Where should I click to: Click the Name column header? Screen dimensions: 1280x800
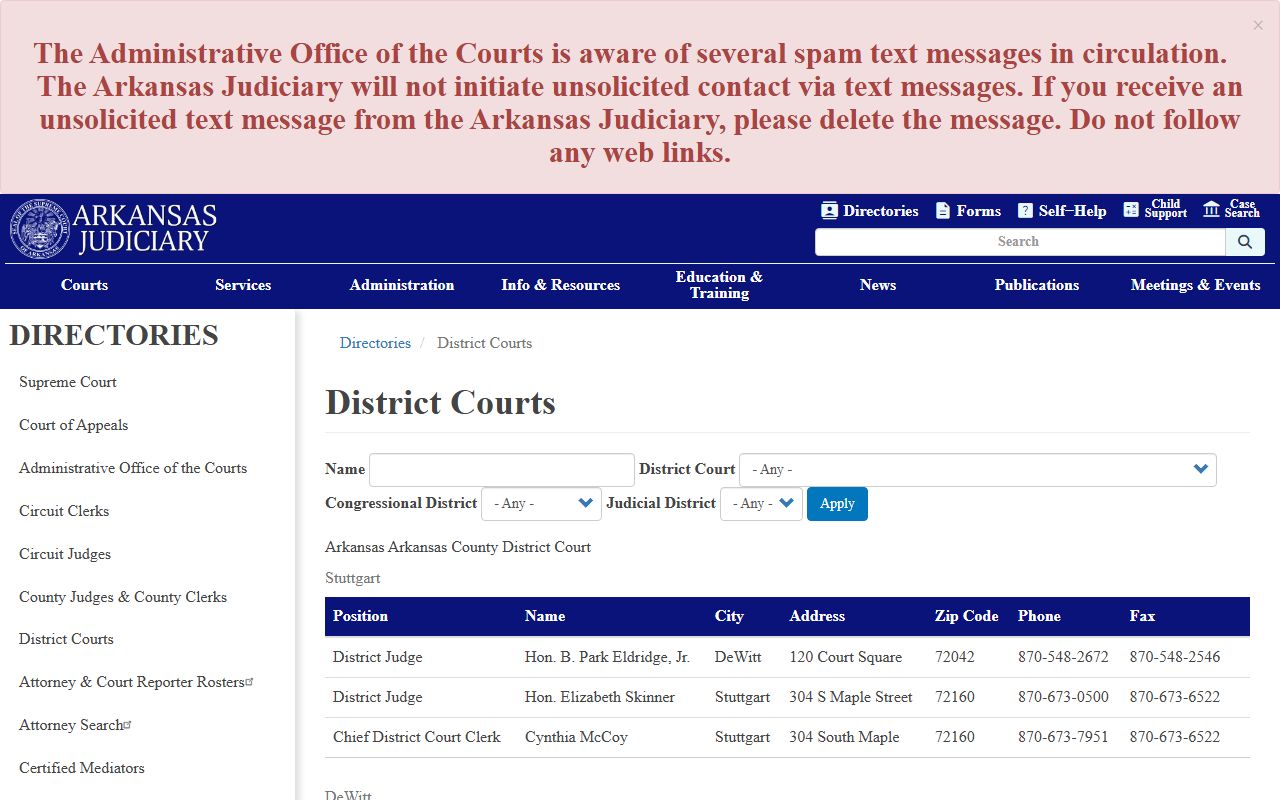[545, 616]
